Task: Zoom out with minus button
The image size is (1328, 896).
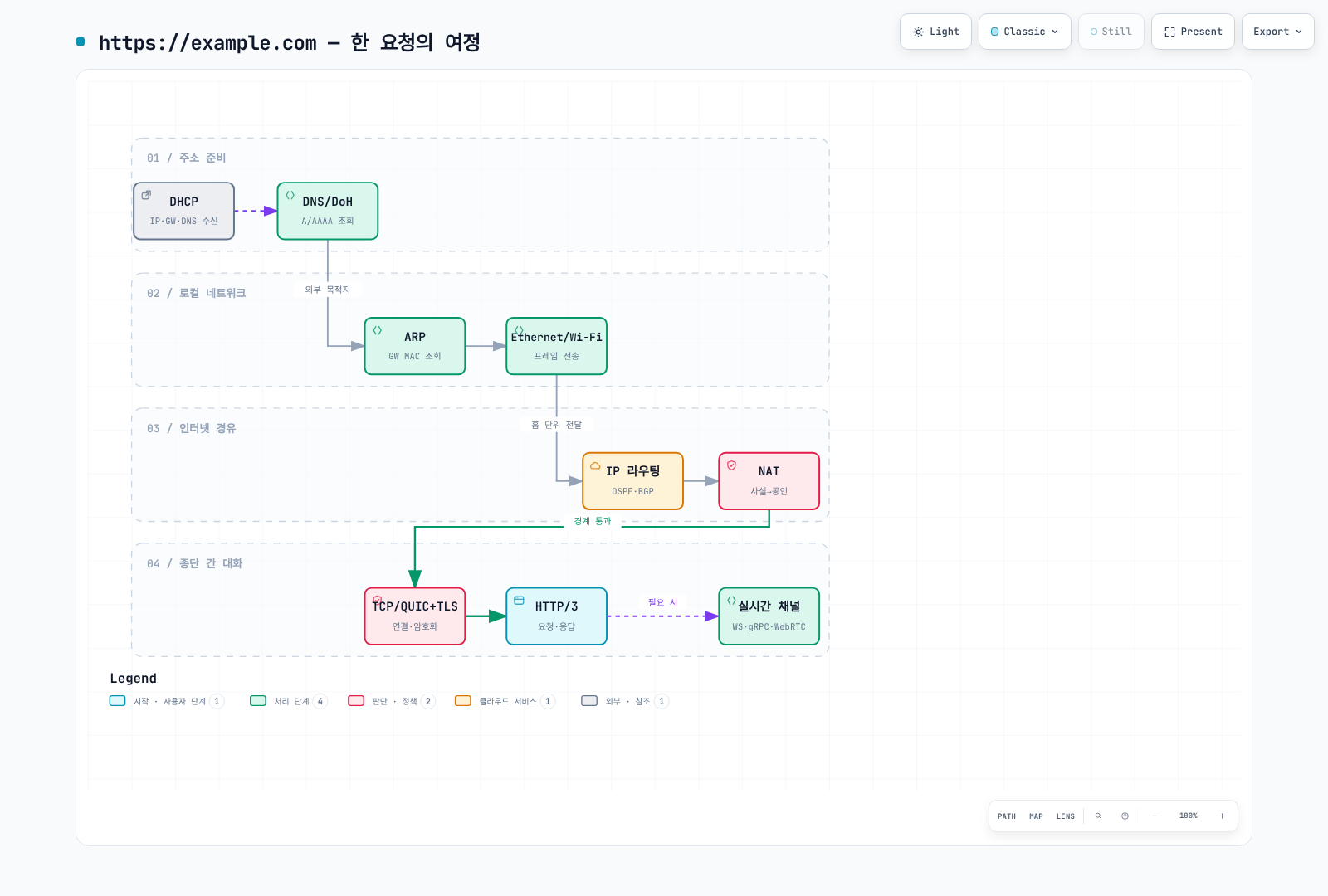Action: coord(1155,816)
